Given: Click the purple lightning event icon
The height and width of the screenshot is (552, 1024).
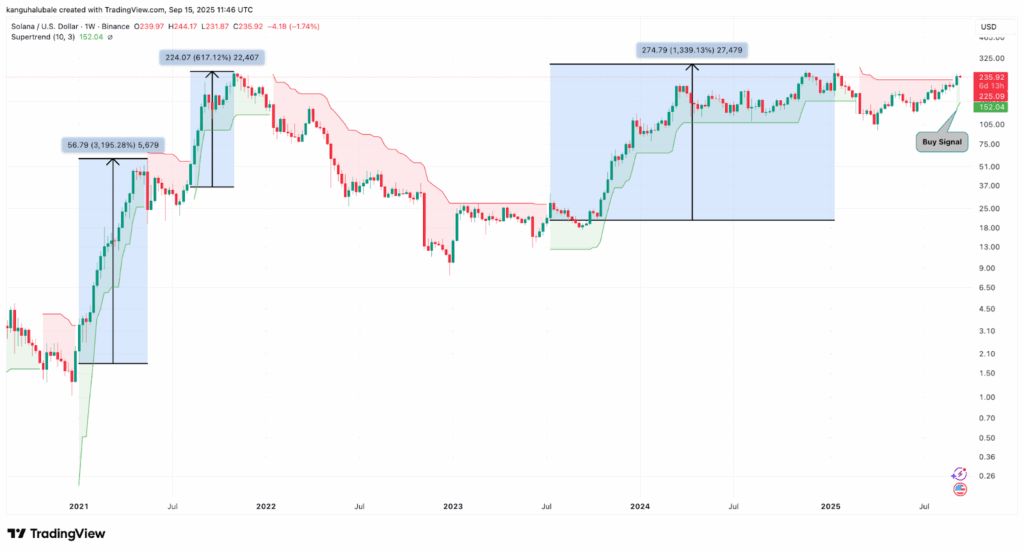Looking at the screenshot, I should tap(960, 472).
